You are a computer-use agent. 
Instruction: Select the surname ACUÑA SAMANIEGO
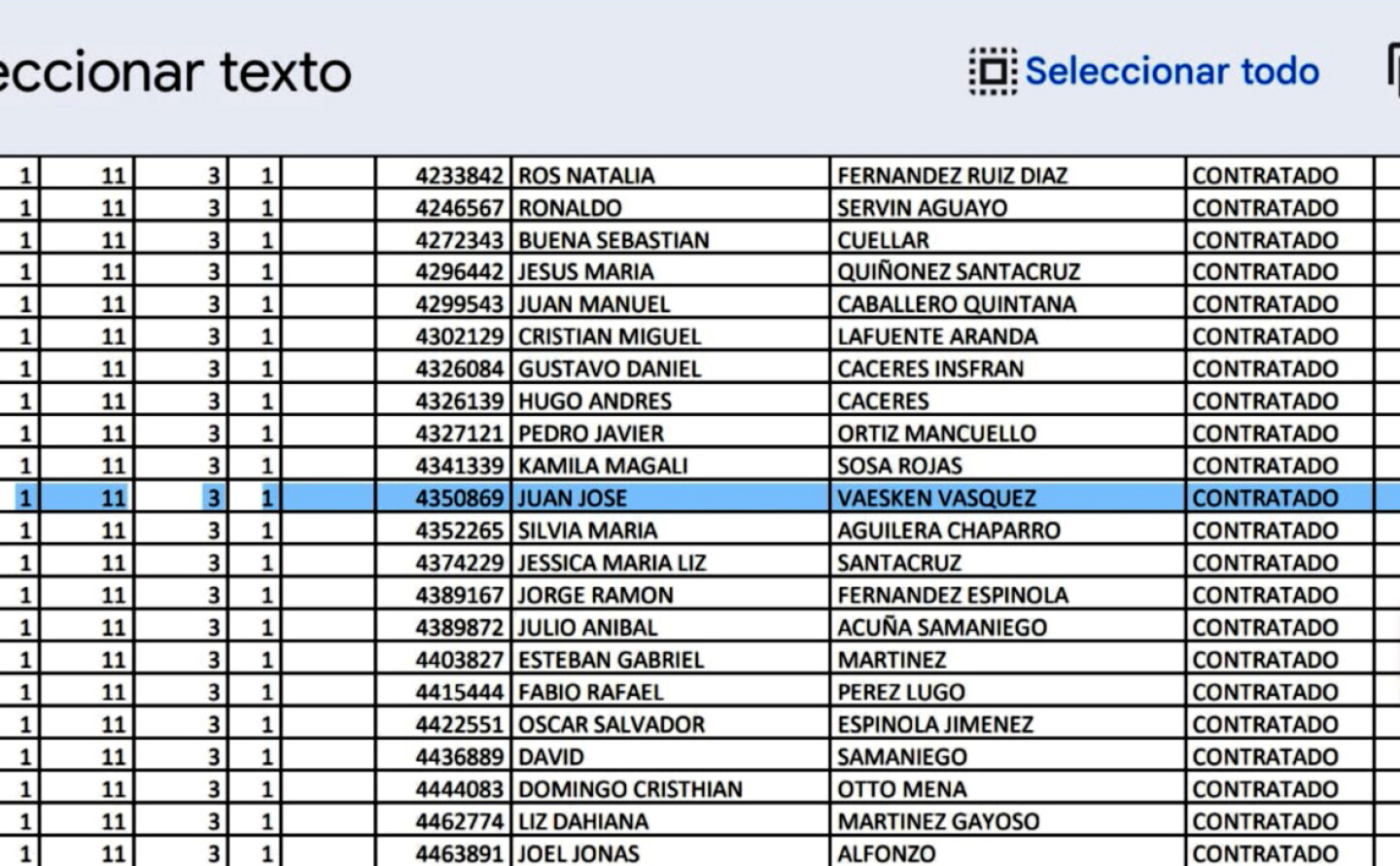942,628
